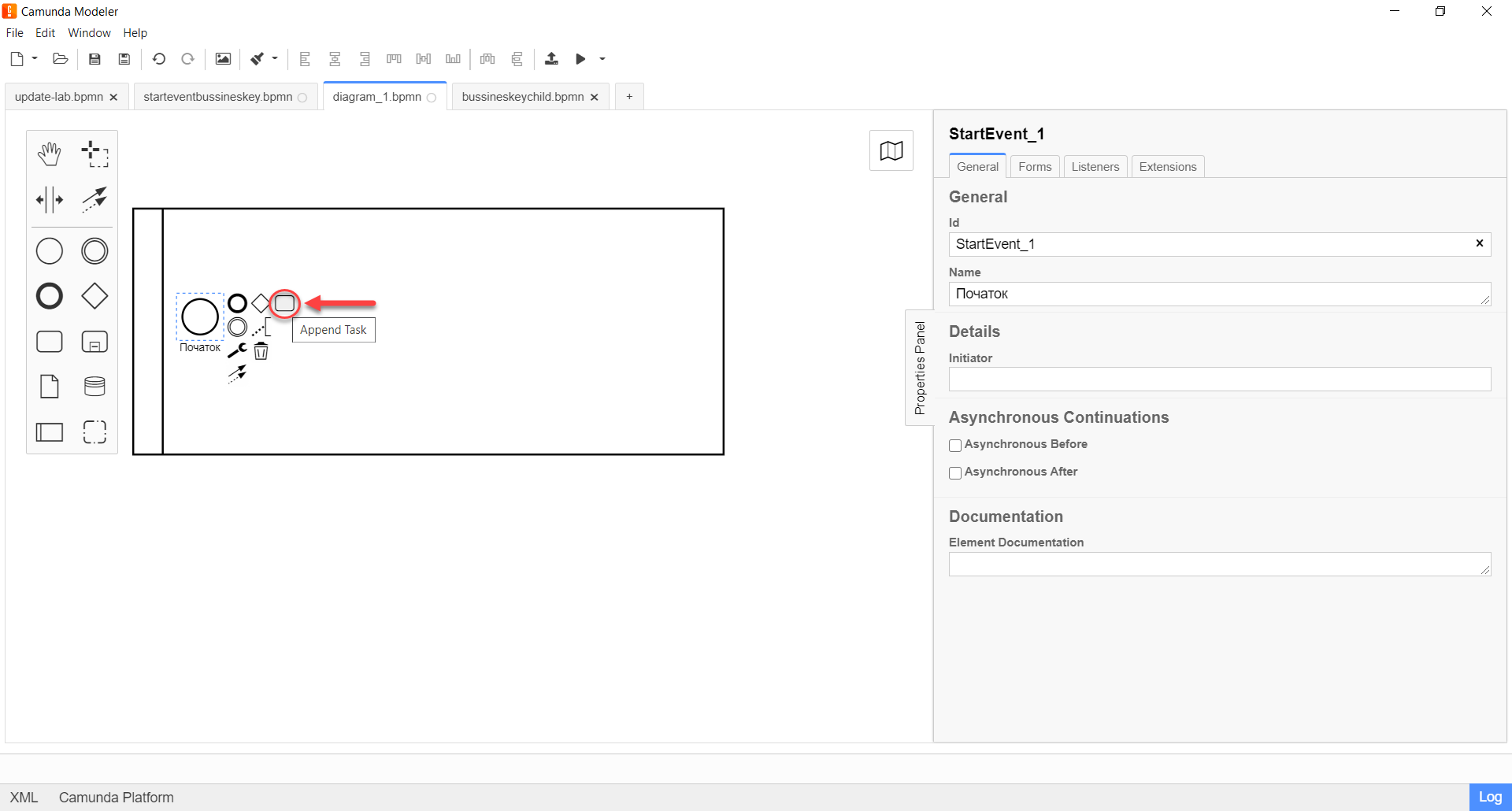Create Task from the palette
The height and width of the screenshot is (811, 1512).
50,342
